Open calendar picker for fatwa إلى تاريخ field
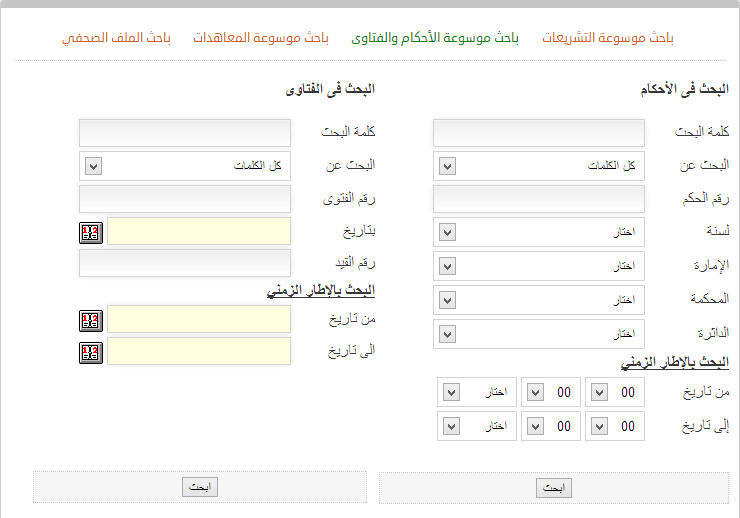 click(91, 352)
